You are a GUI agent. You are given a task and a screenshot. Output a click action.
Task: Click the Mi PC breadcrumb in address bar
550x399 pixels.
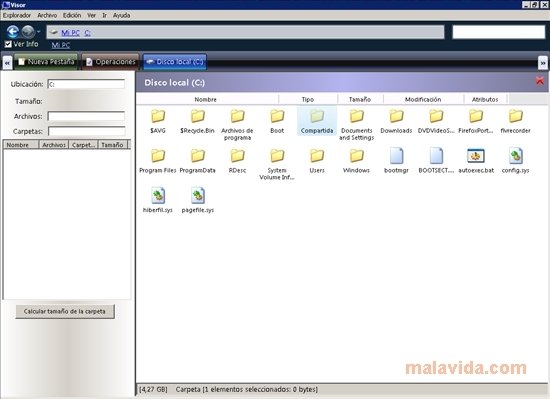tap(71, 33)
